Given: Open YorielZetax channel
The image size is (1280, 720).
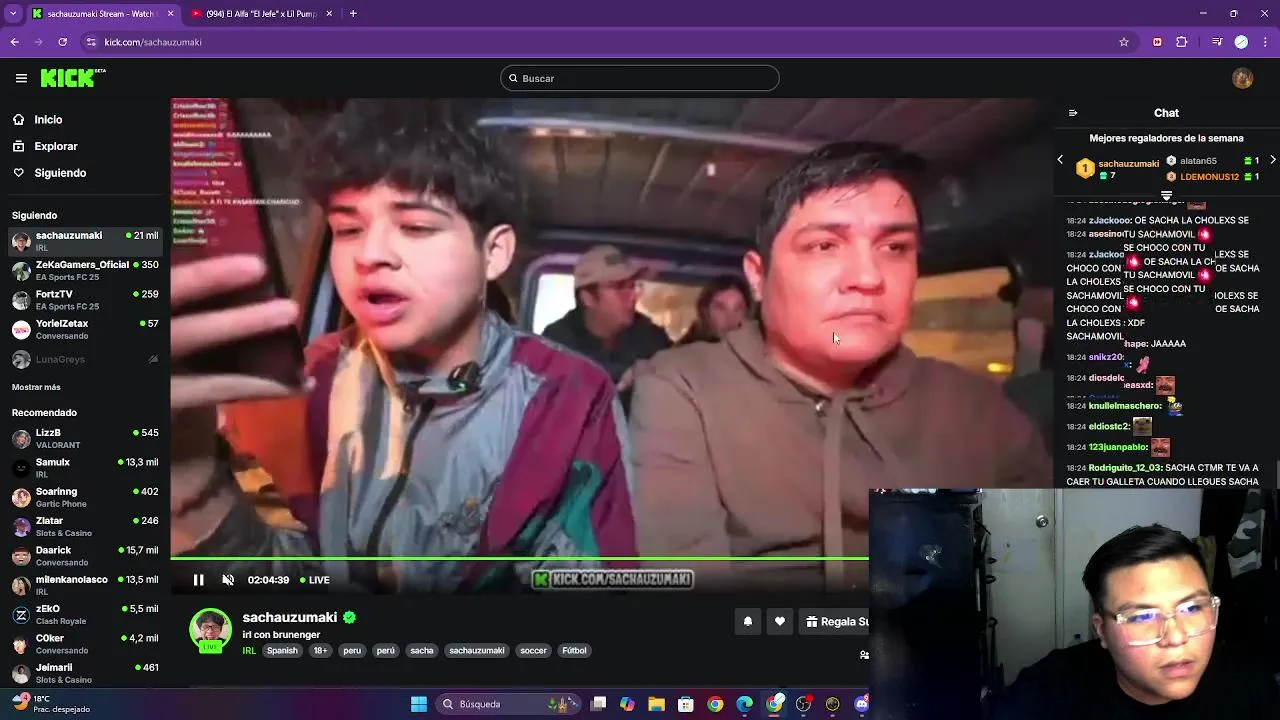Looking at the screenshot, I should coord(84,329).
